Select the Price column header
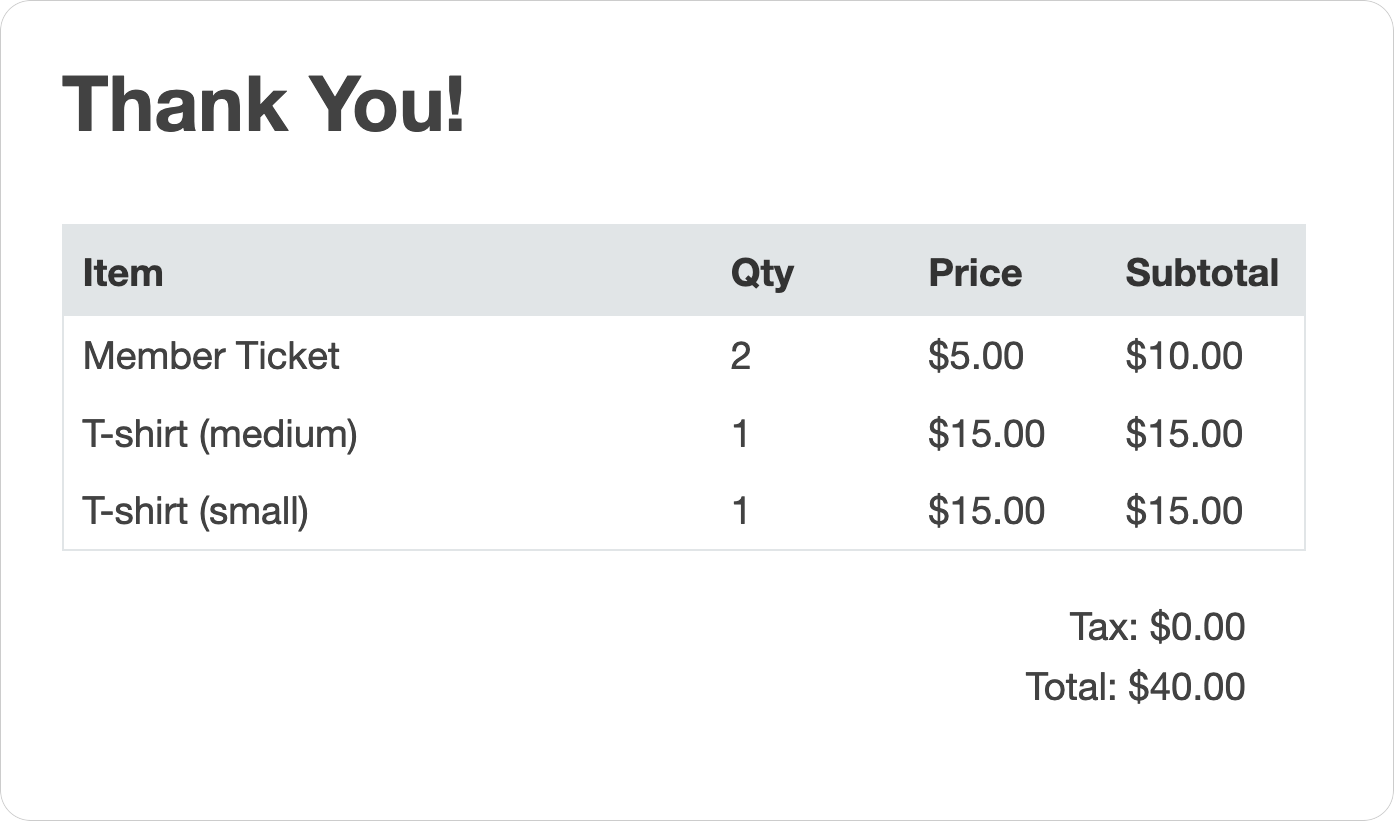Screen dimensions: 1394x821 (x=975, y=272)
